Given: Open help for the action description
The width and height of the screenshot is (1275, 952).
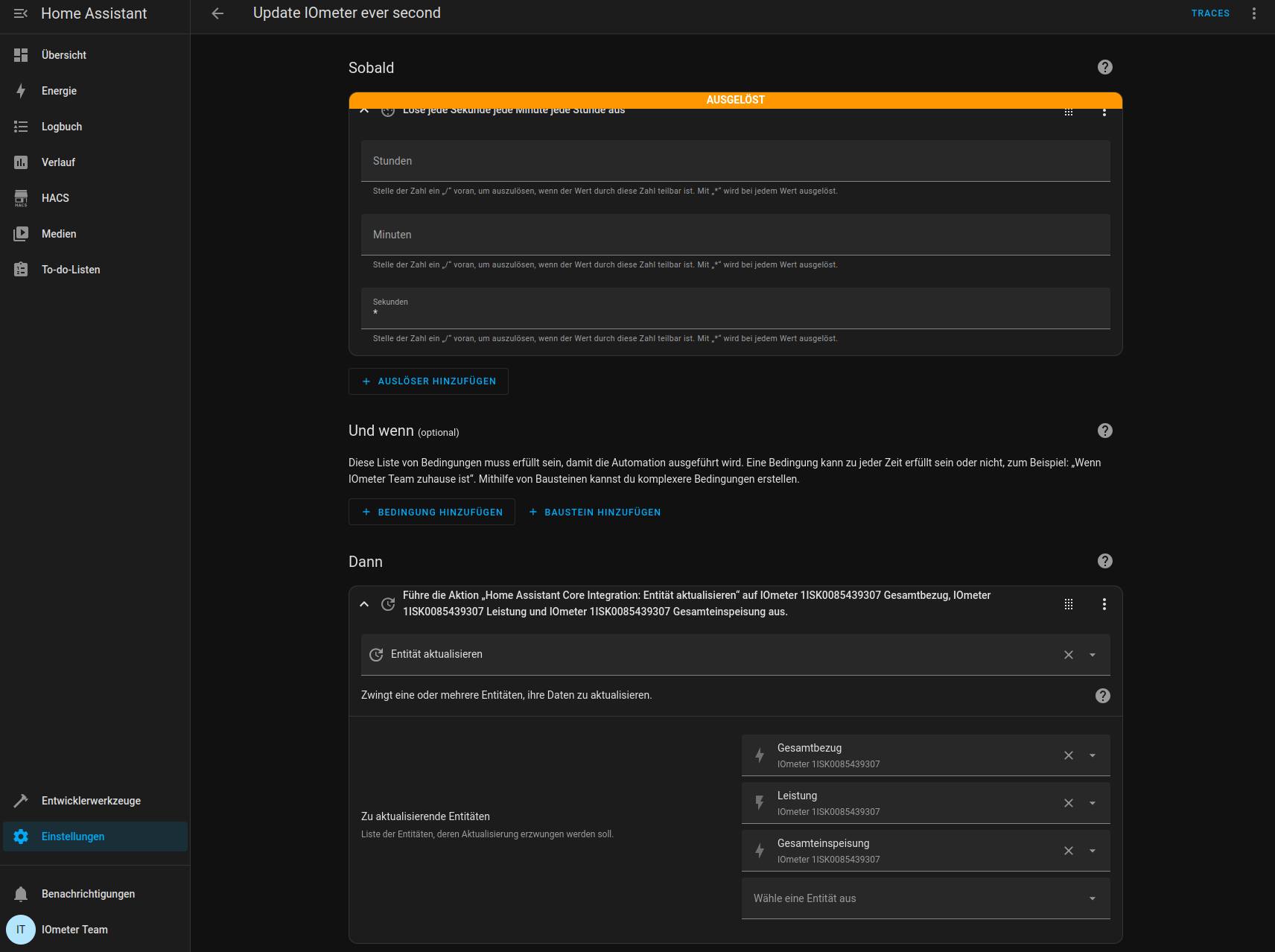Looking at the screenshot, I should (1103, 696).
